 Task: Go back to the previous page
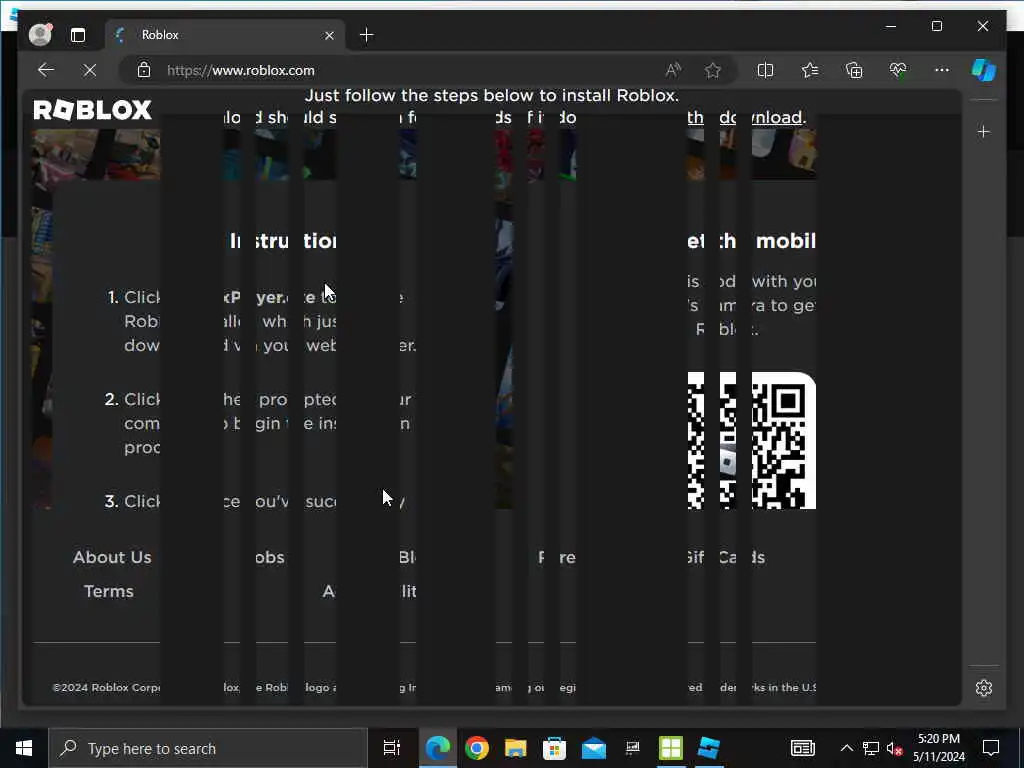coord(46,70)
